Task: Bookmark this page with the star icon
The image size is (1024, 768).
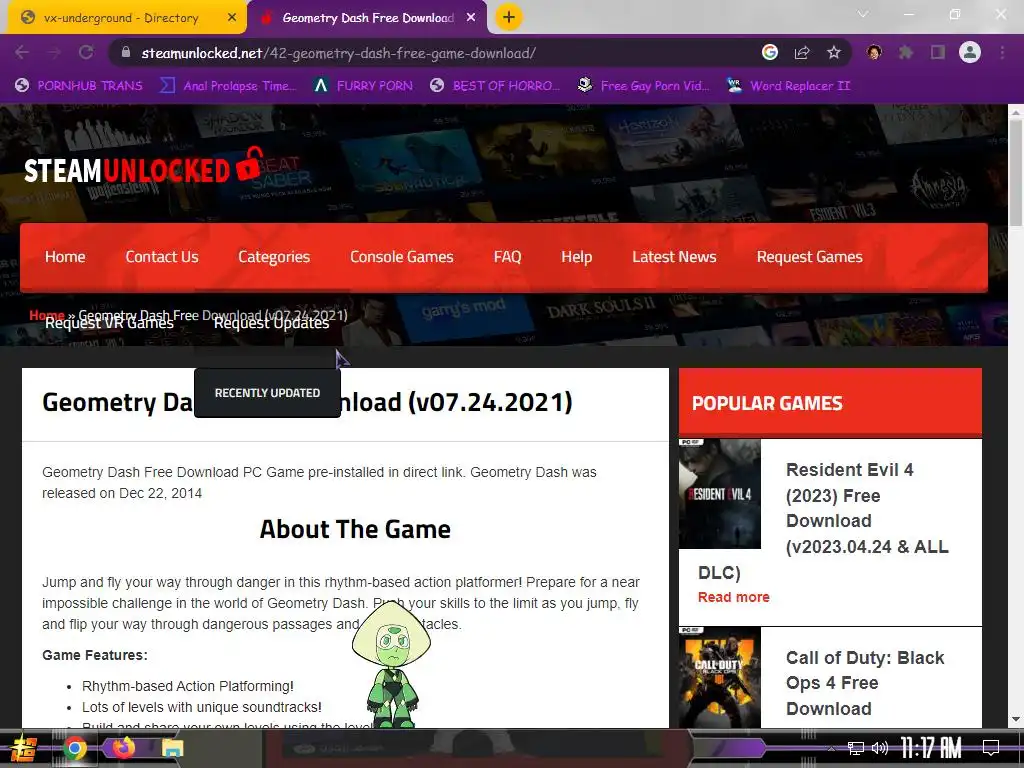Action: click(834, 53)
